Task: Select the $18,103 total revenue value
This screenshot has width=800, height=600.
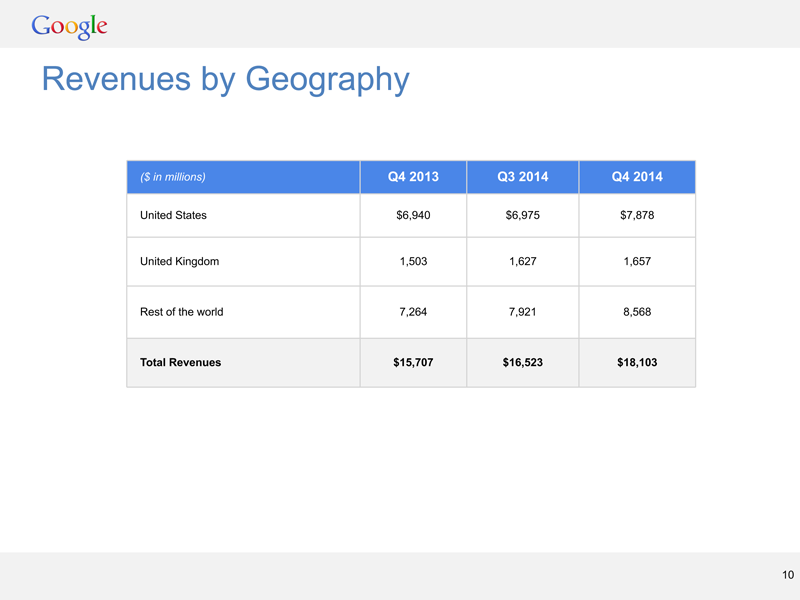Action: (x=637, y=362)
